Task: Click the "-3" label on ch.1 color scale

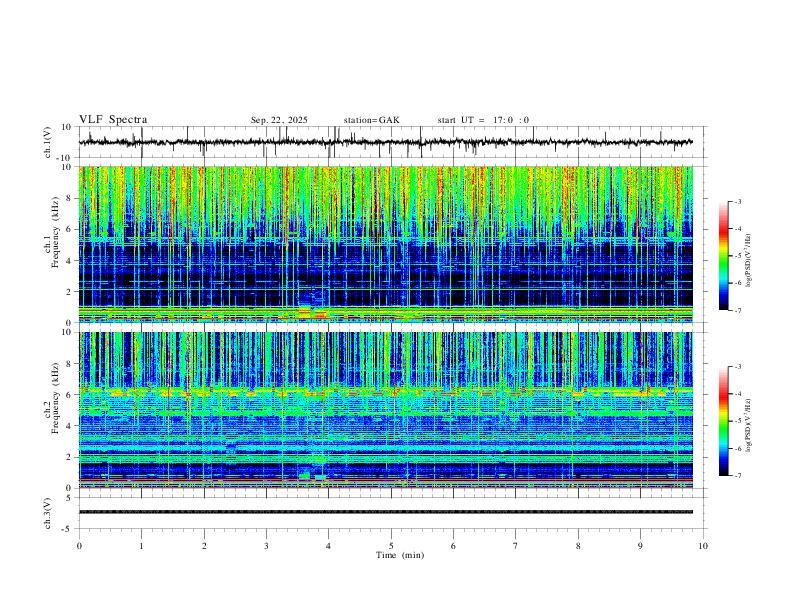Action: tap(738, 201)
